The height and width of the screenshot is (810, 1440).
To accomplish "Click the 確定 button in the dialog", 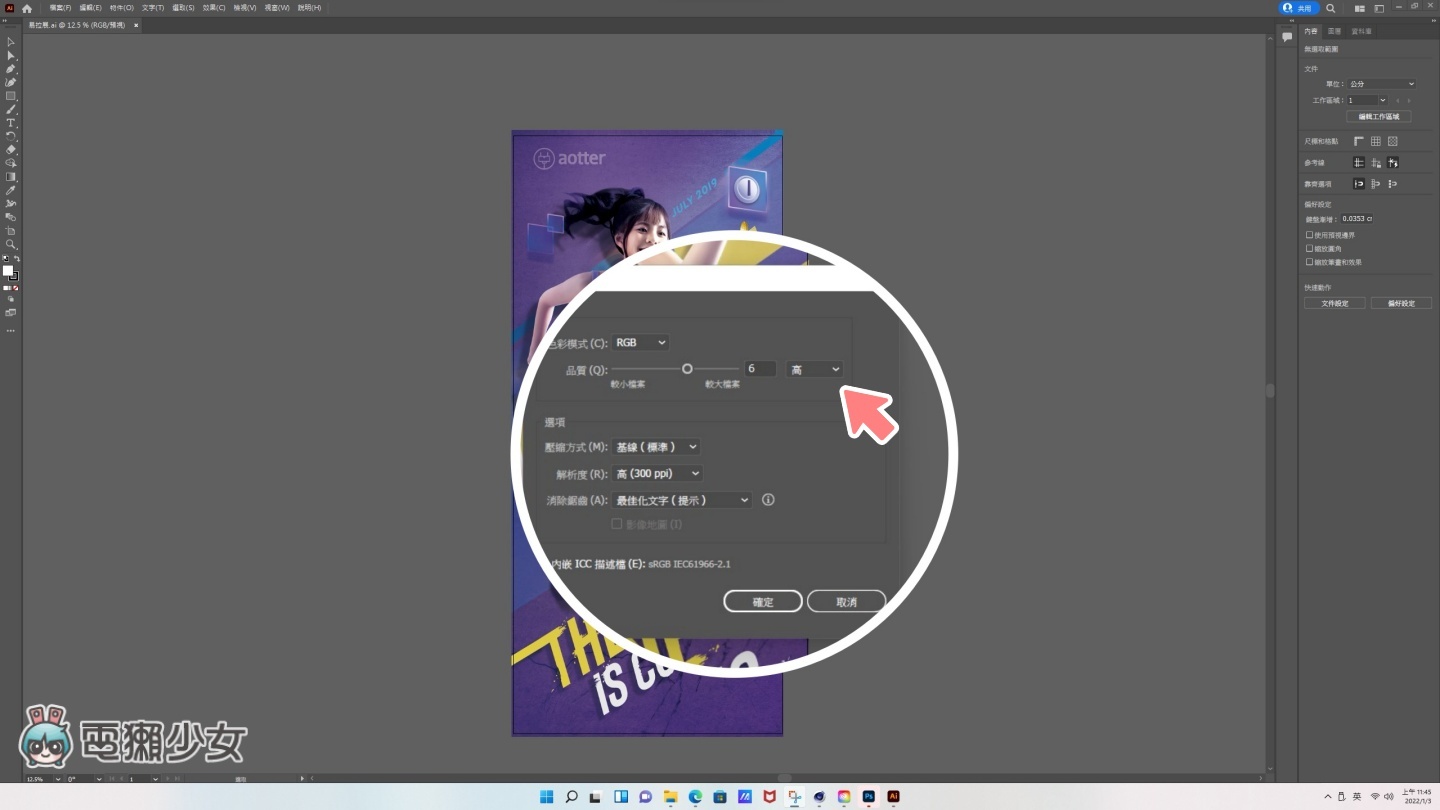I will tap(762, 602).
